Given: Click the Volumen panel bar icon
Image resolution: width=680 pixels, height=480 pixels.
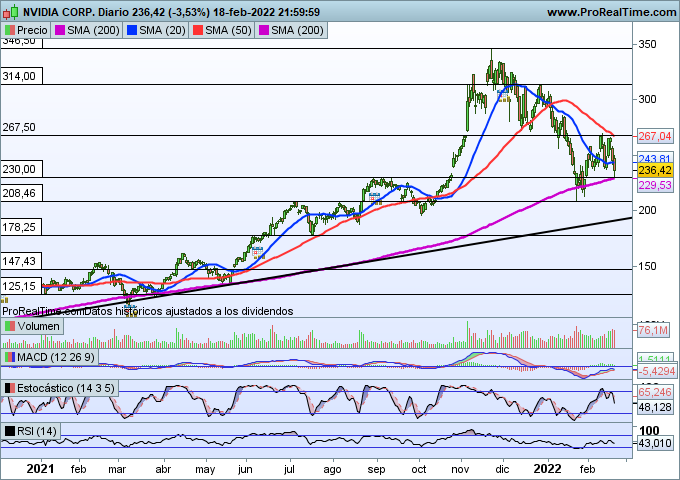Looking at the screenshot, I should point(9,326).
